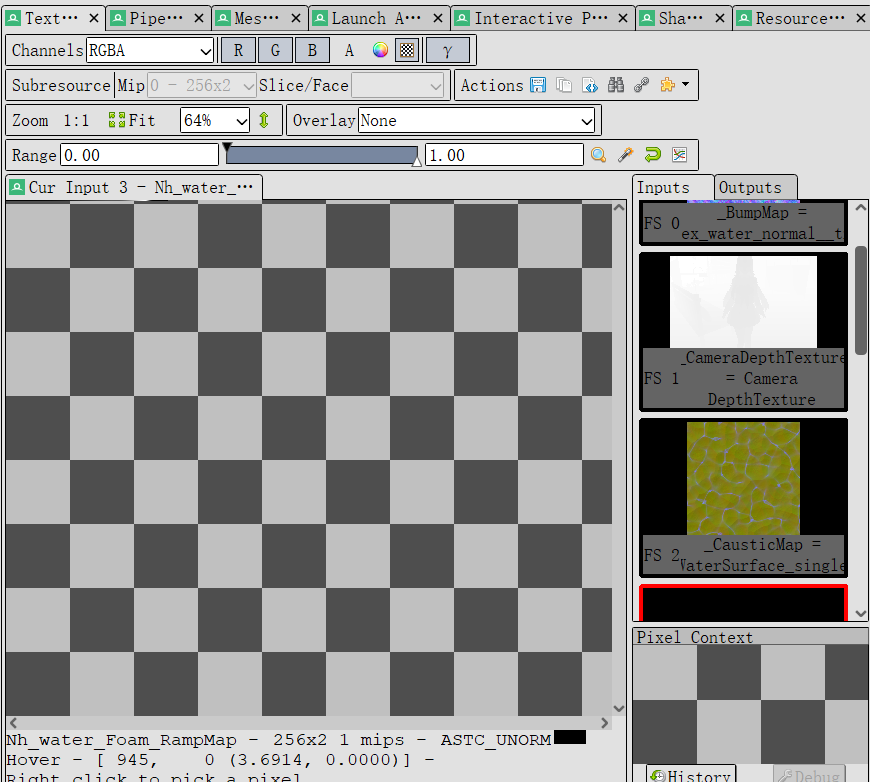870x782 pixels.
Task: Open the Channels RGBA dropdown
Action: click(x=150, y=51)
